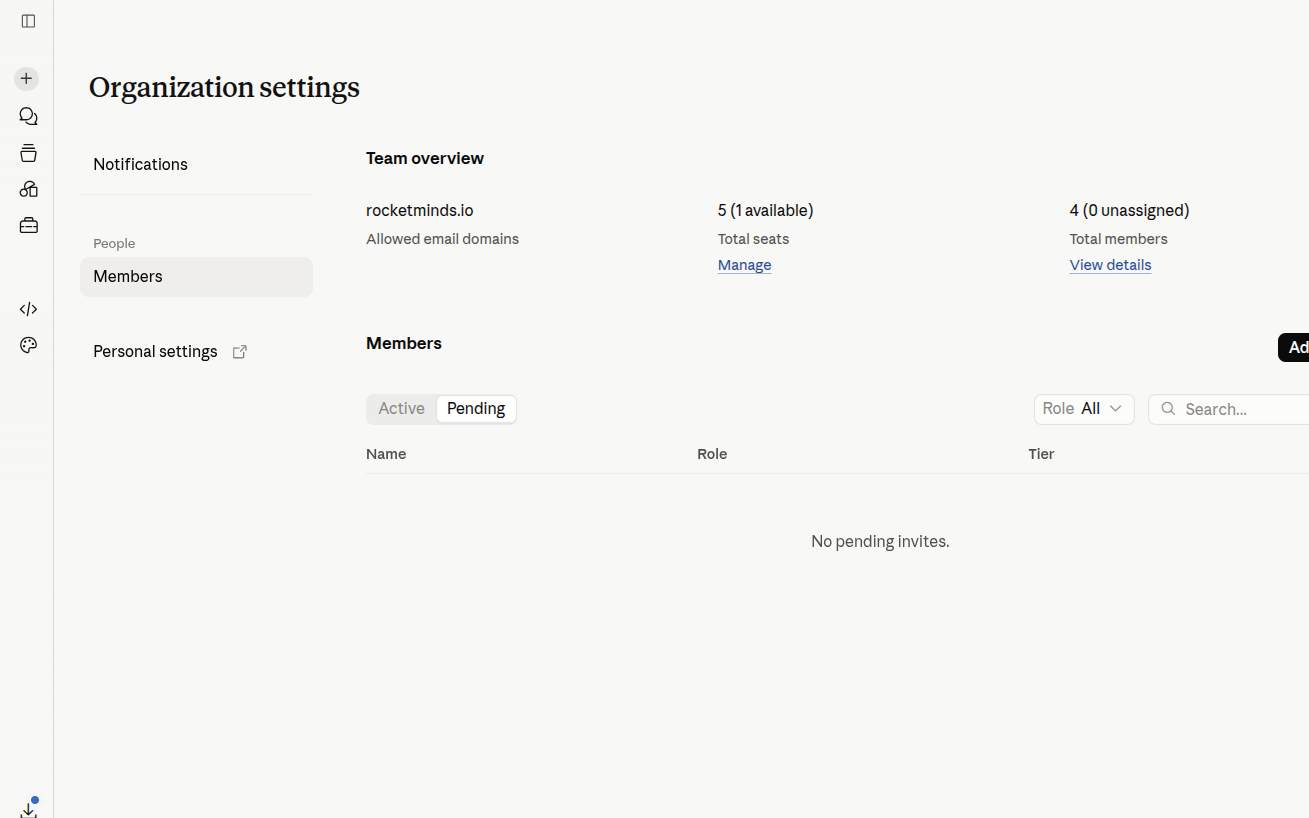1309x818 pixels.
Task: Click the Tier column header
Action: pos(1041,454)
